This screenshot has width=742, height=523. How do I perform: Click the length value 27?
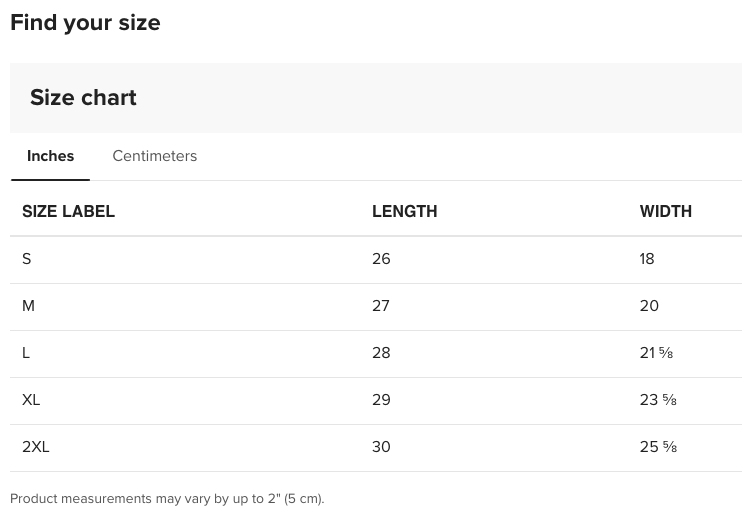point(381,306)
